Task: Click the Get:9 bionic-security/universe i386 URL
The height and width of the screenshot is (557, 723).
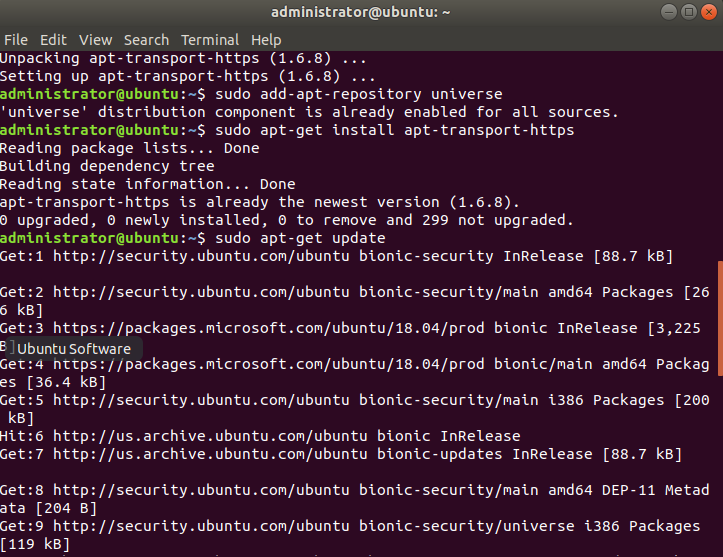Action: click(201, 526)
